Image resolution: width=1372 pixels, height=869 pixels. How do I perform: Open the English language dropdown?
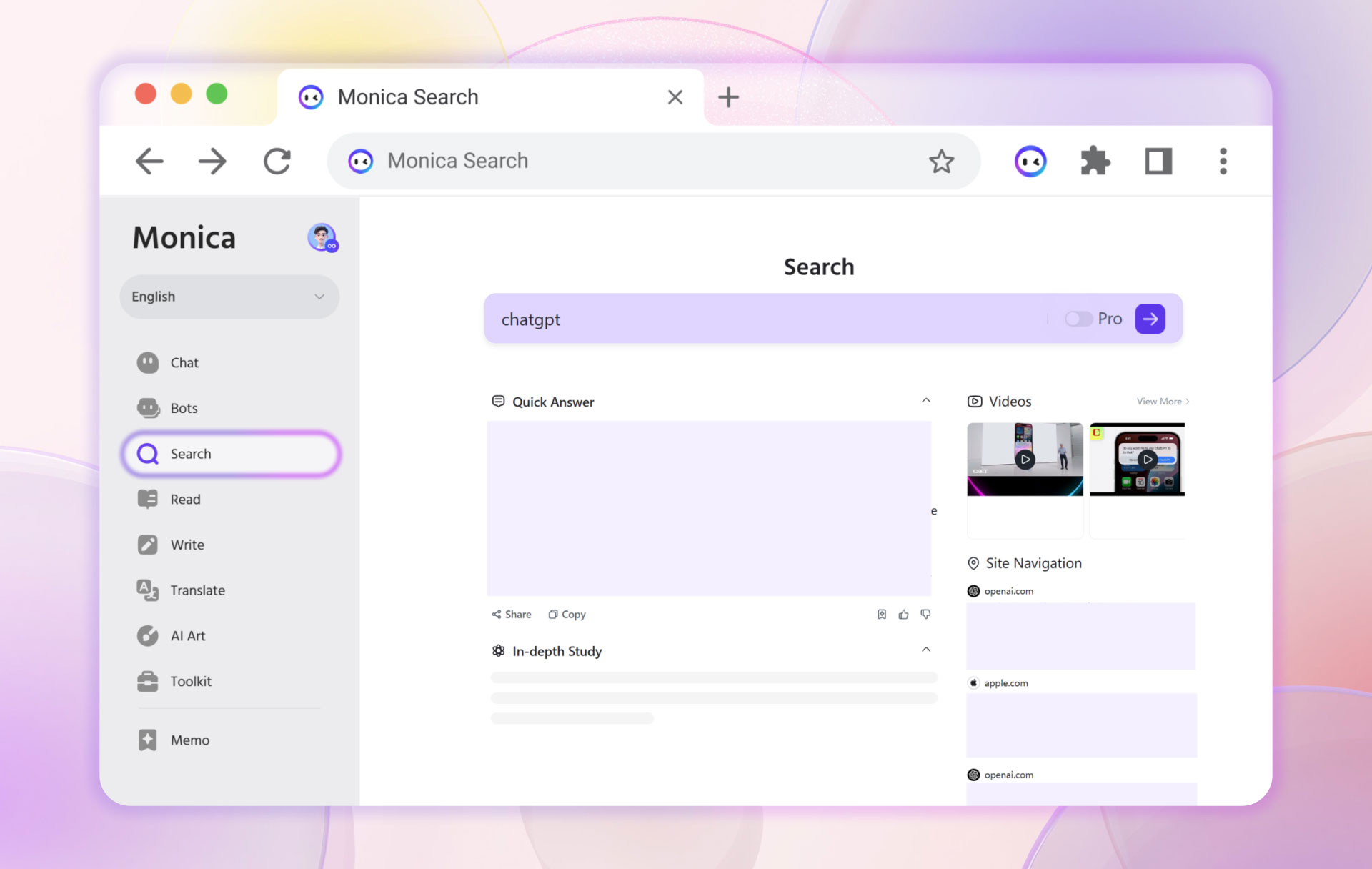tap(229, 297)
